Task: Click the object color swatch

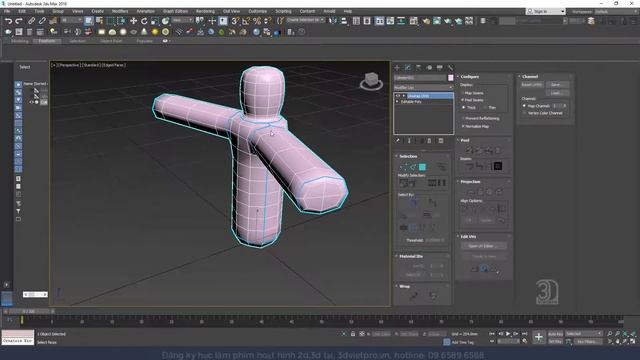Action: (451, 78)
